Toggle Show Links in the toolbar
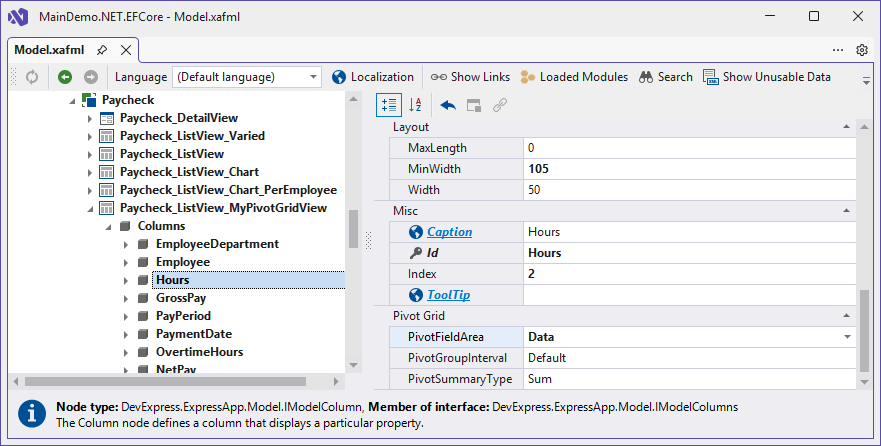 tap(470, 77)
